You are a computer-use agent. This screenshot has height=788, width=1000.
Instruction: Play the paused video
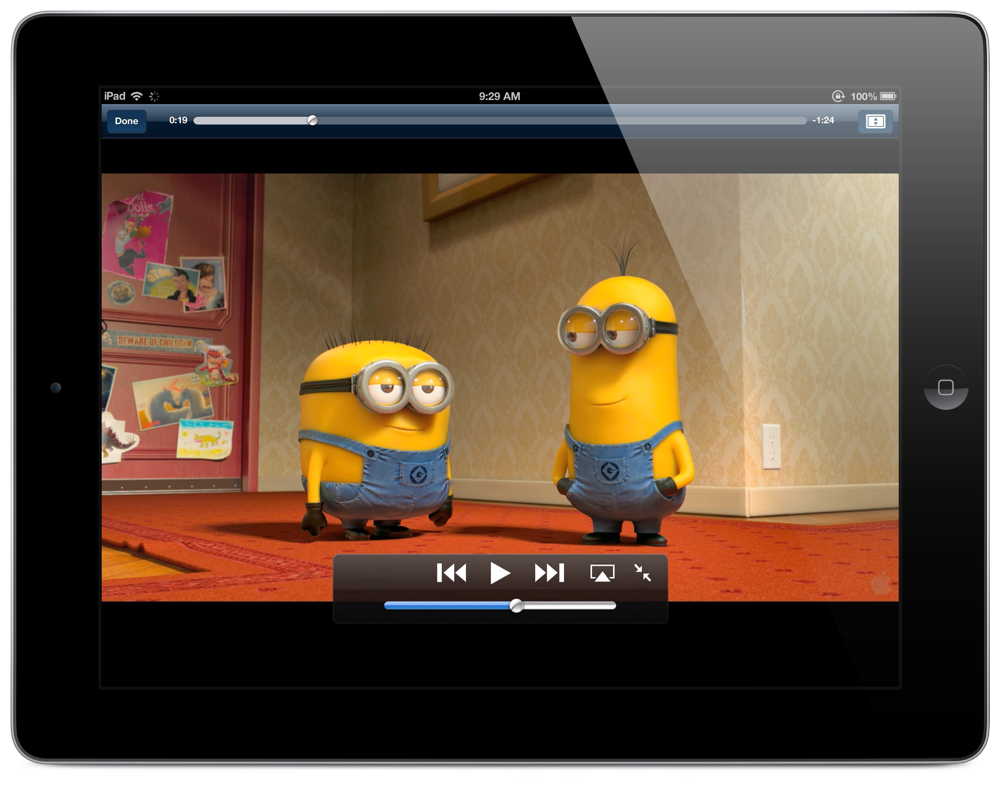(x=500, y=573)
